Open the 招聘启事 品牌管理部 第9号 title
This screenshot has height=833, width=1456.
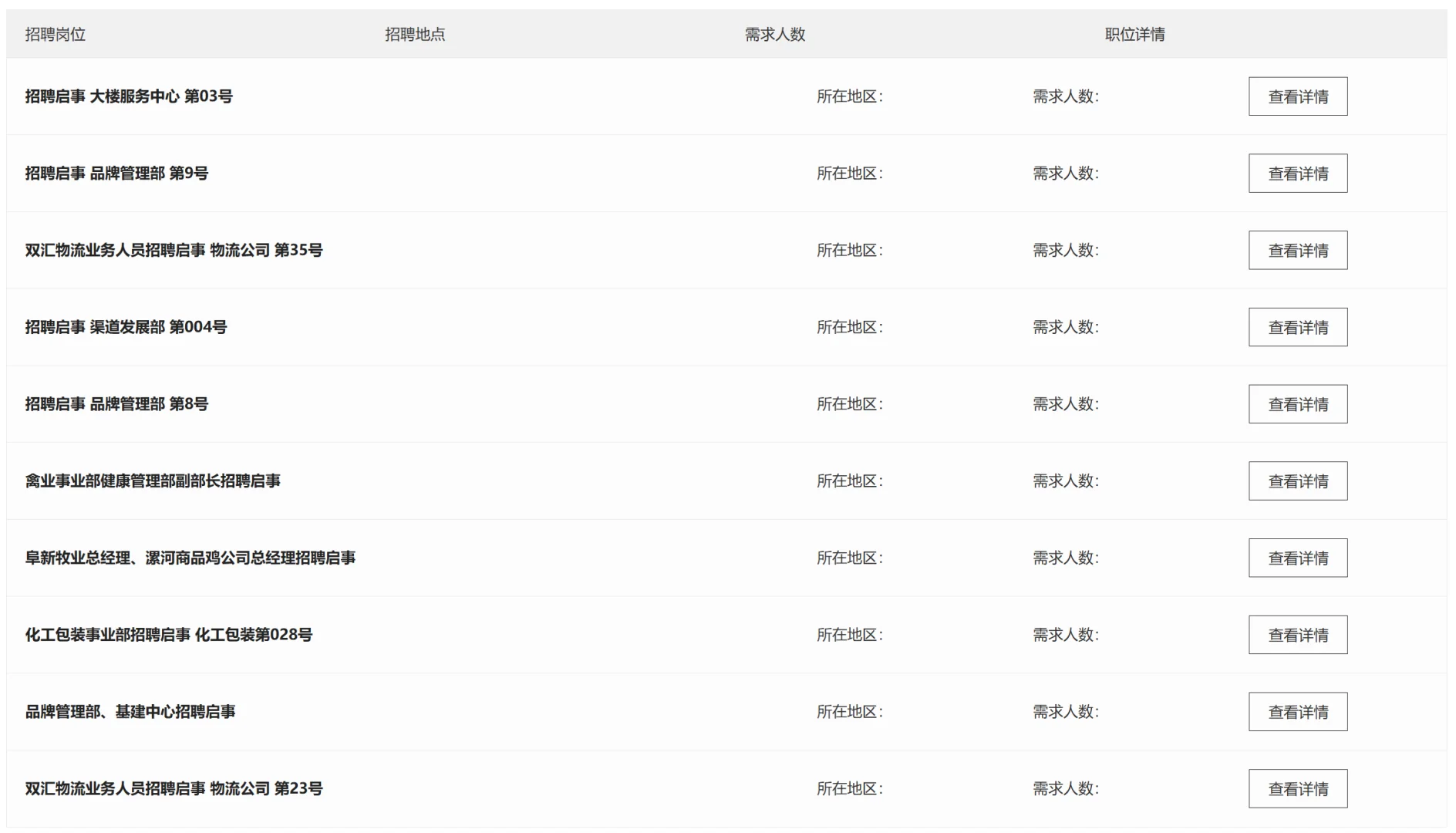pos(116,174)
